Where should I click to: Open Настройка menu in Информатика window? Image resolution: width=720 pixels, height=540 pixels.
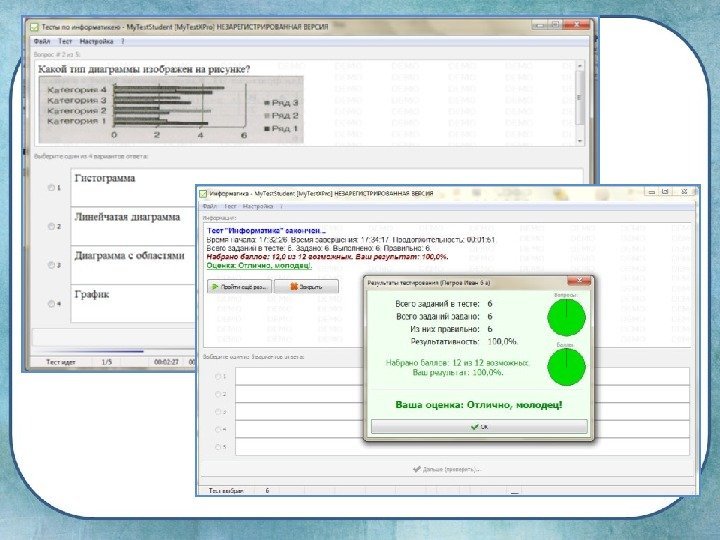[x=258, y=207]
